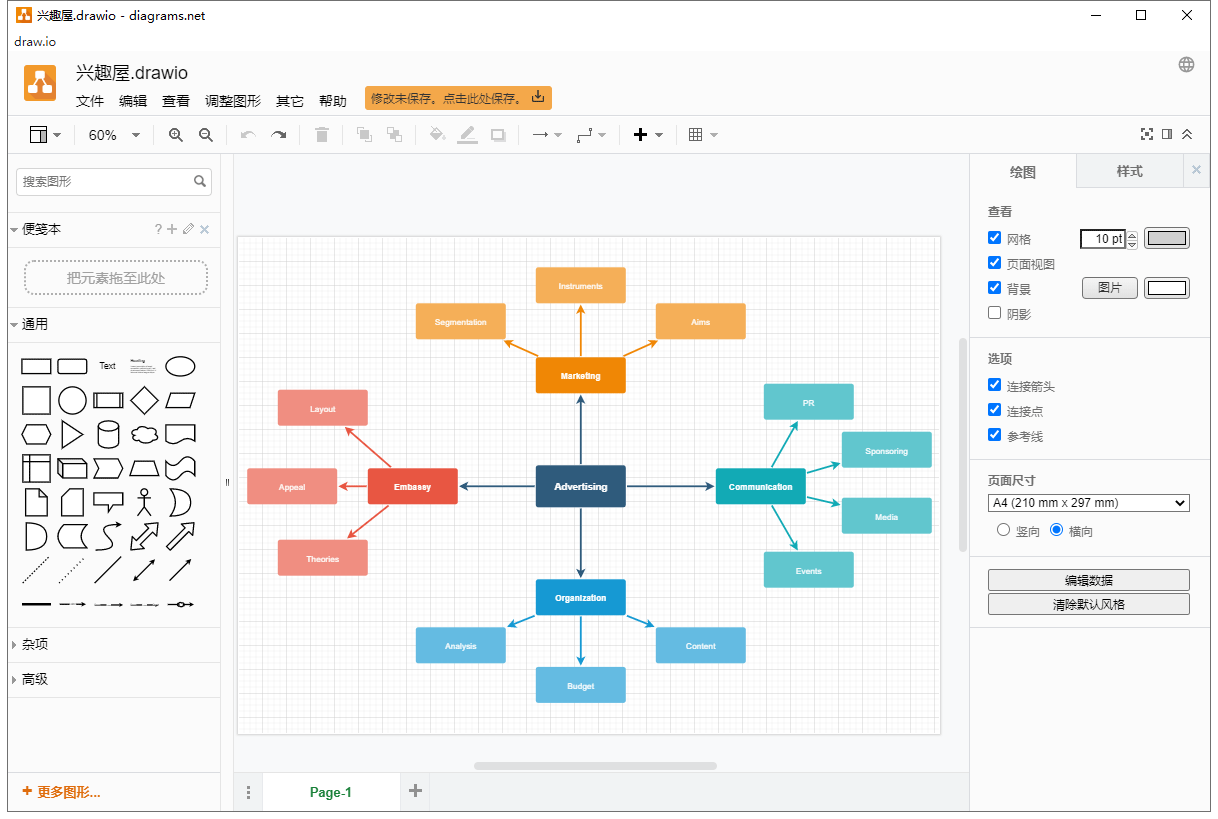Toggle the format panel icon

pos(1167,134)
